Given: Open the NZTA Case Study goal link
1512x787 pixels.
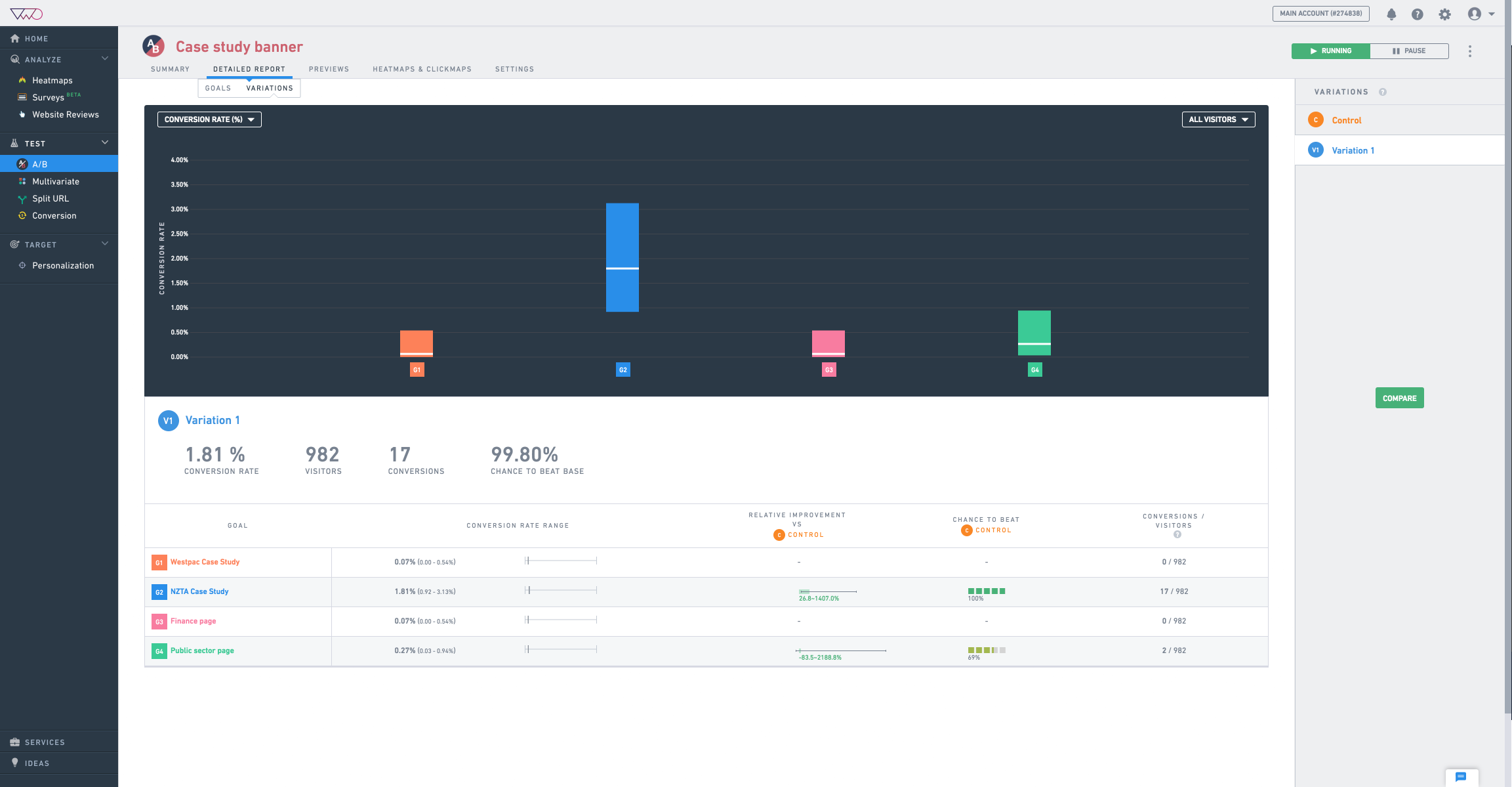Looking at the screenshot, I should (x=199, y=591).
